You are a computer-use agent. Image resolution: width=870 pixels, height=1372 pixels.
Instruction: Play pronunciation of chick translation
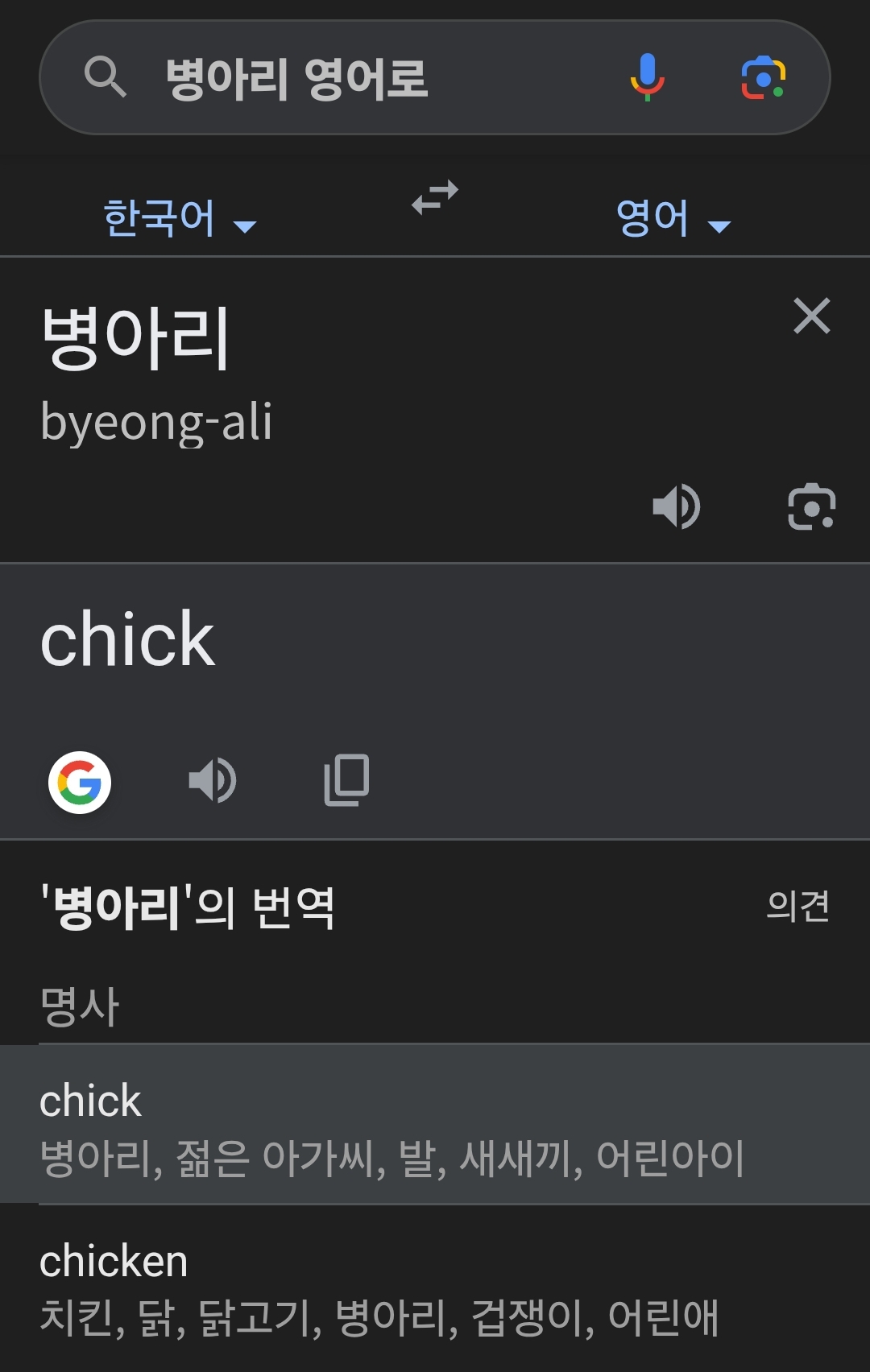pos(213,780)
